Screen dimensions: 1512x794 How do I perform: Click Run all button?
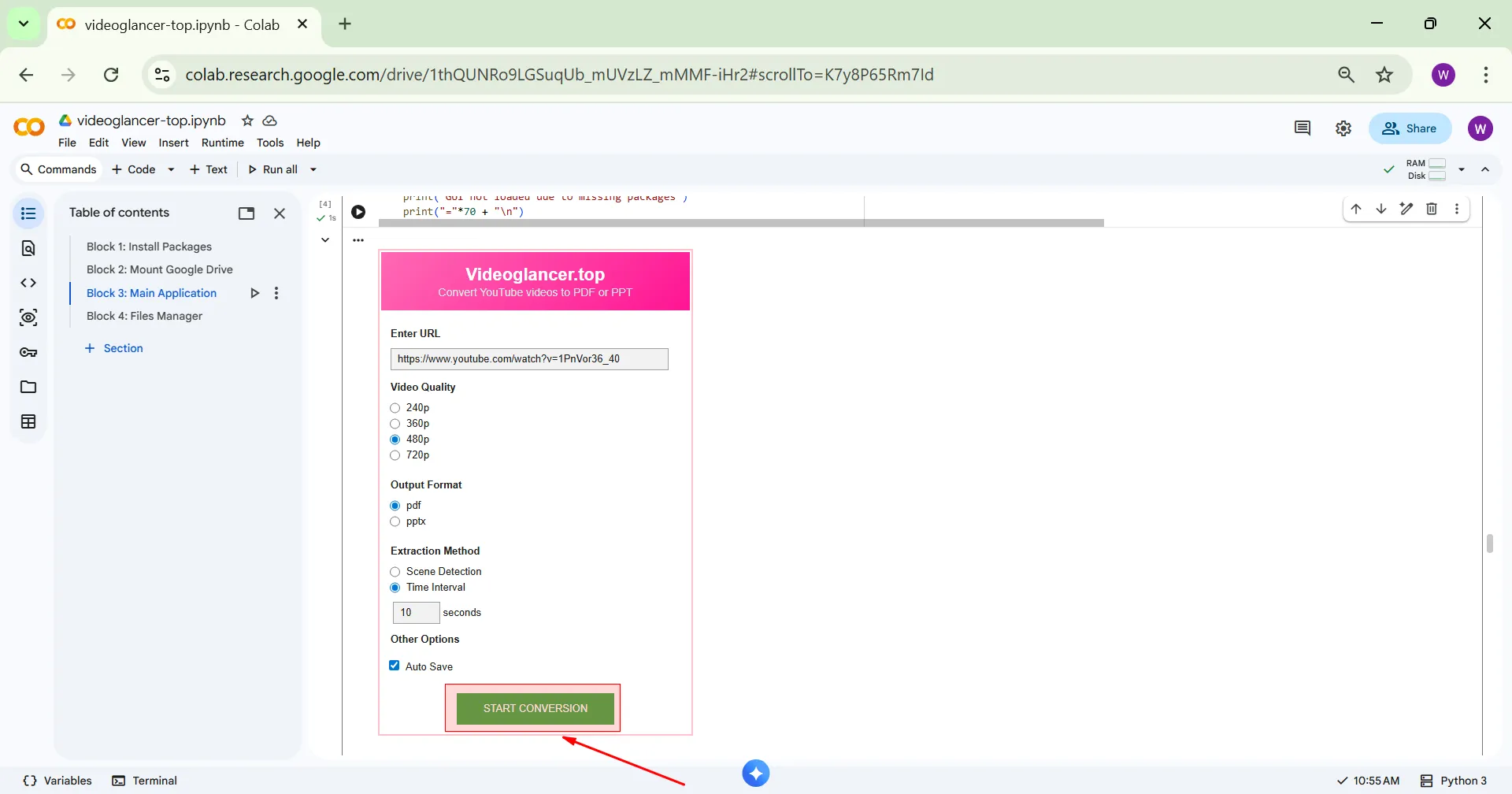(x=272, y=169)
